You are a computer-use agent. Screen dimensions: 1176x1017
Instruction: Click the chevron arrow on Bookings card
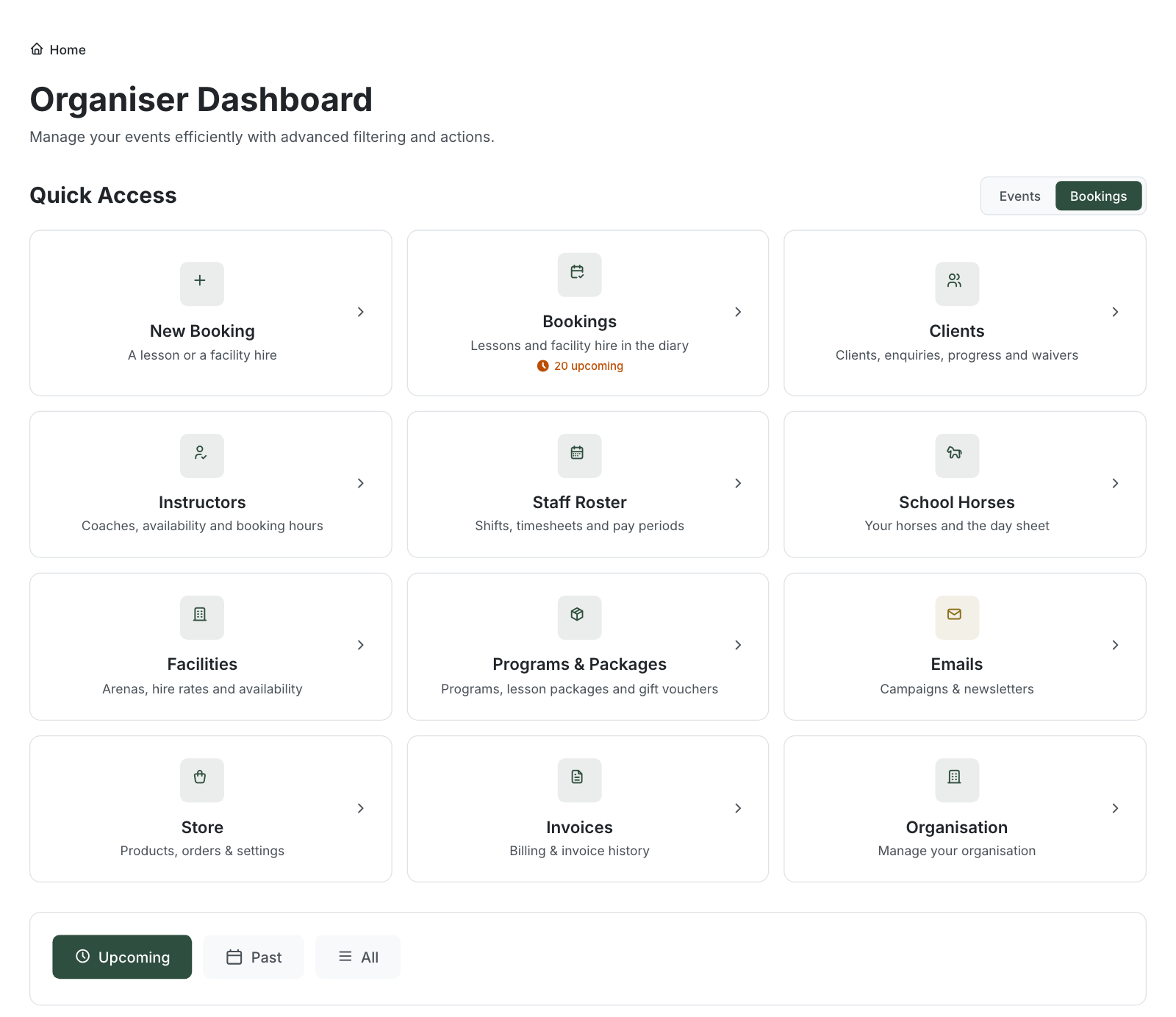click(739, 312)
